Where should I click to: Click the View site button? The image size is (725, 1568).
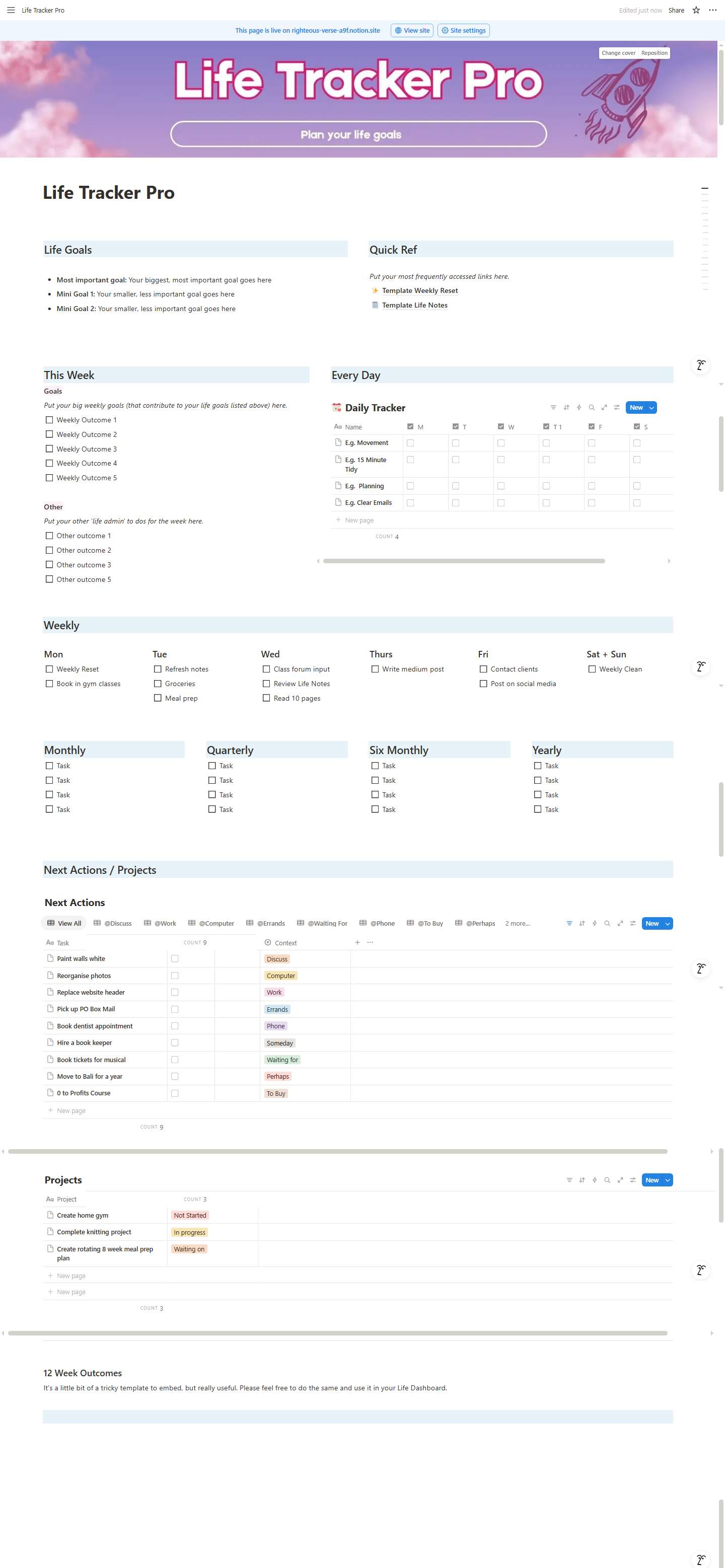point(412,30)
